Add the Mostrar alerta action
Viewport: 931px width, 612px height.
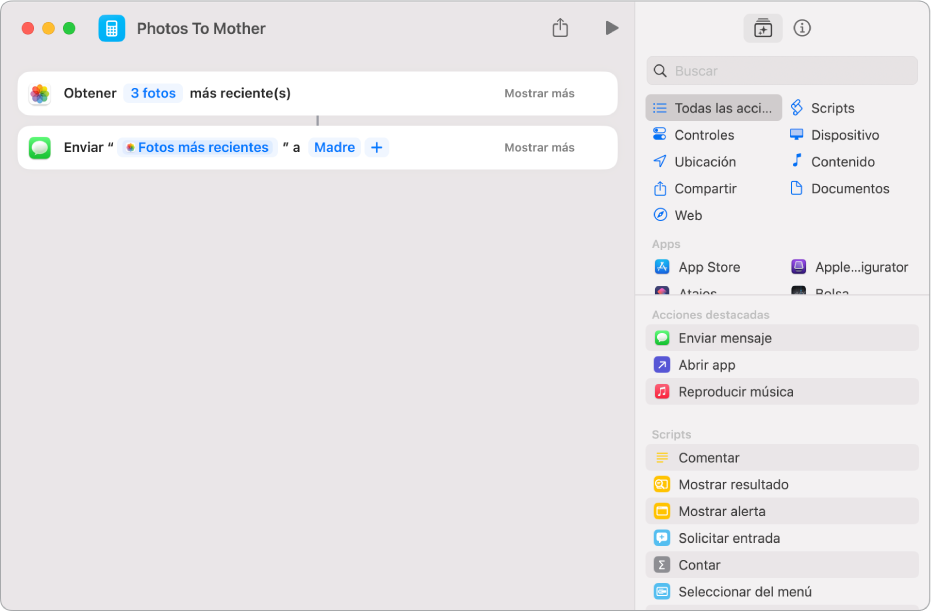click(x=782, y=511)
